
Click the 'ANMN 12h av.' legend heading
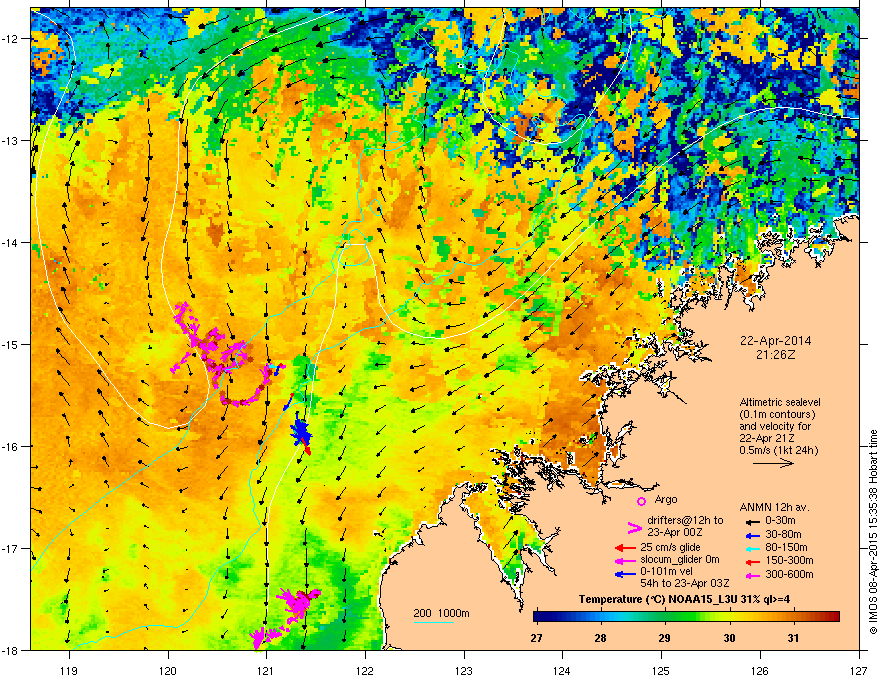774,508
